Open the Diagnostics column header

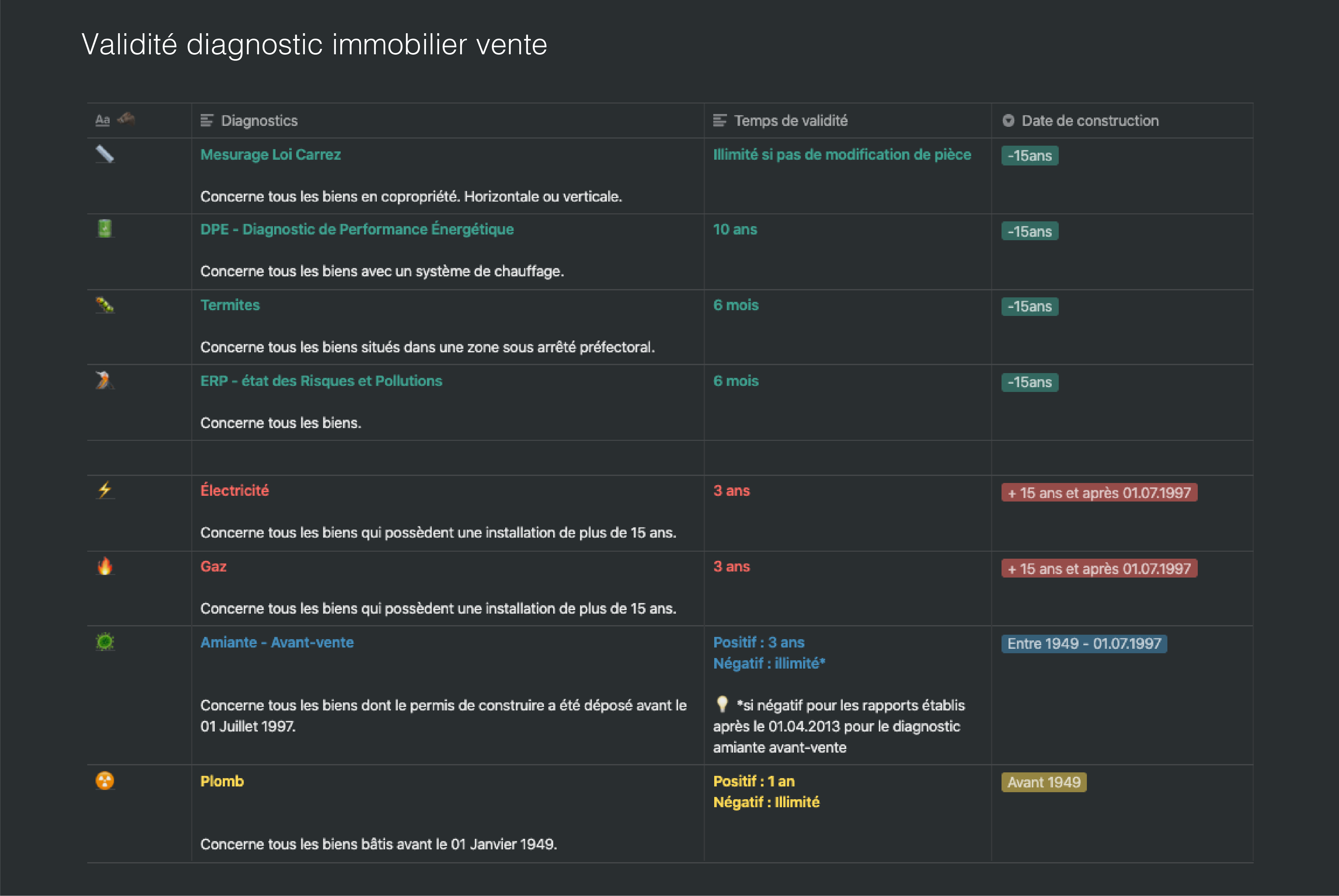(x=448, y=120)
